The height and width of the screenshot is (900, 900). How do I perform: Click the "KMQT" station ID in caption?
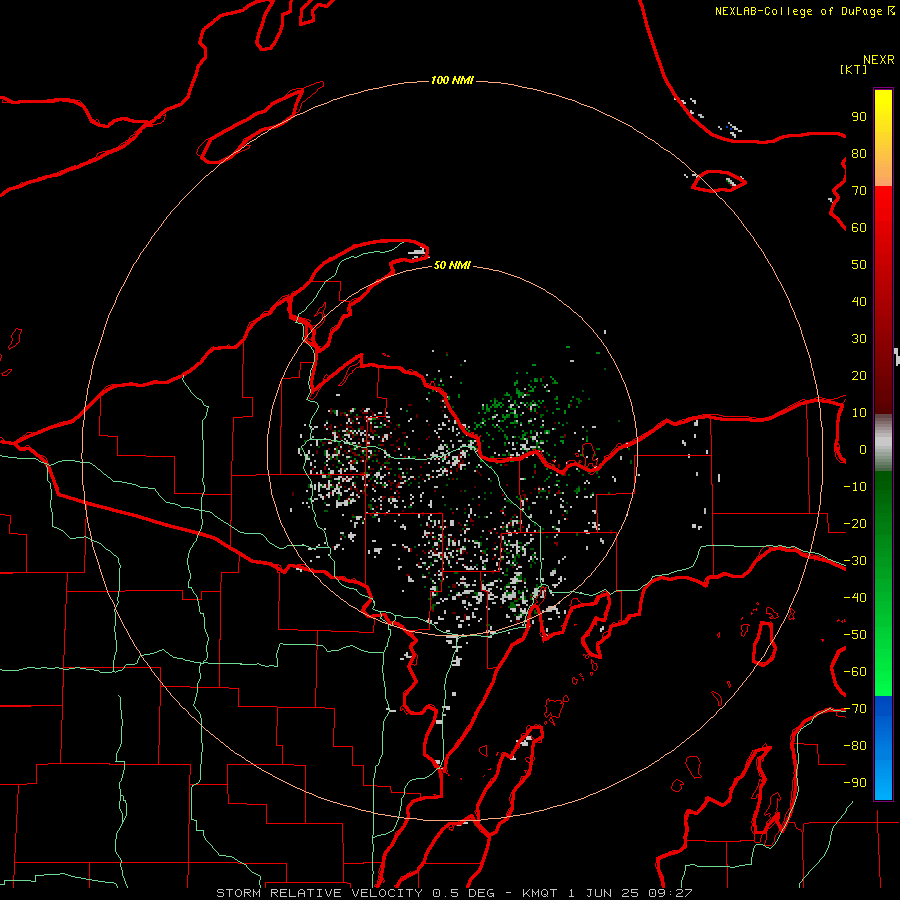tap(540, 893)
